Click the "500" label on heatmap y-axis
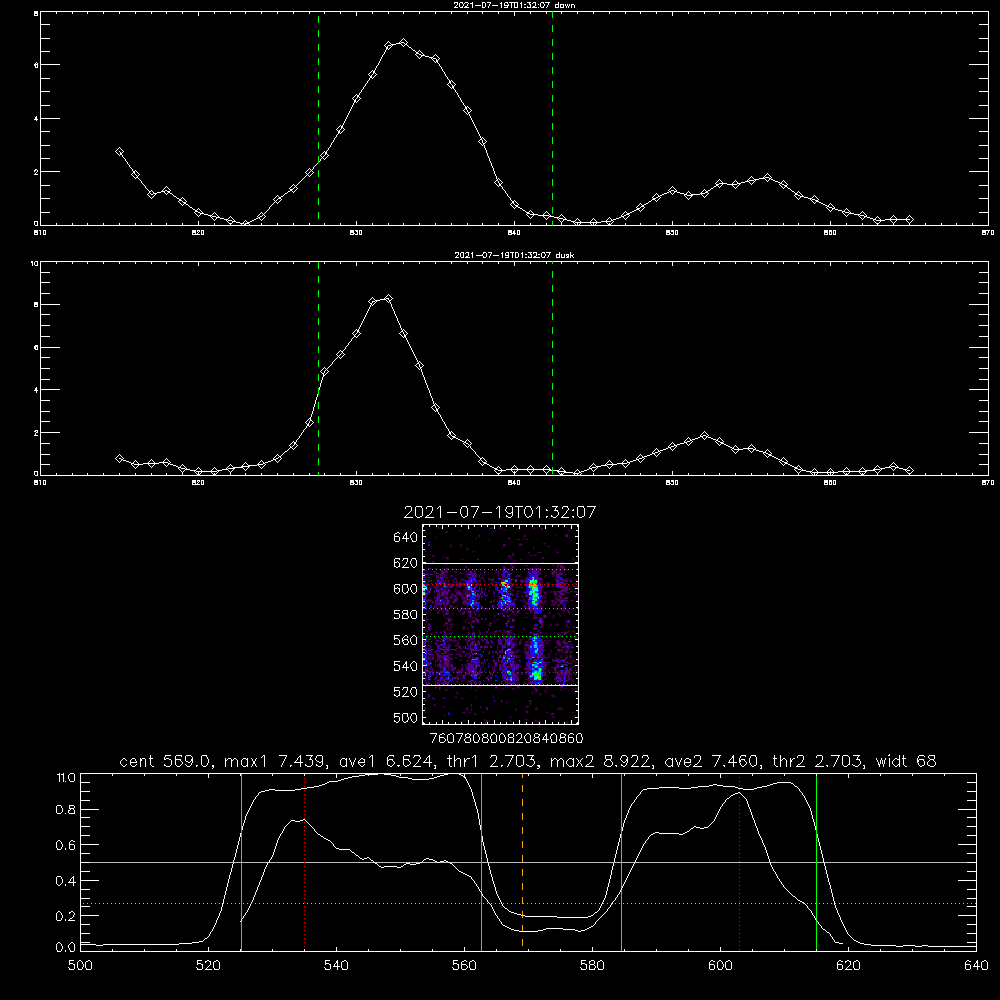Viewport: 1000px width, 1000px height. tap(405, 717)
